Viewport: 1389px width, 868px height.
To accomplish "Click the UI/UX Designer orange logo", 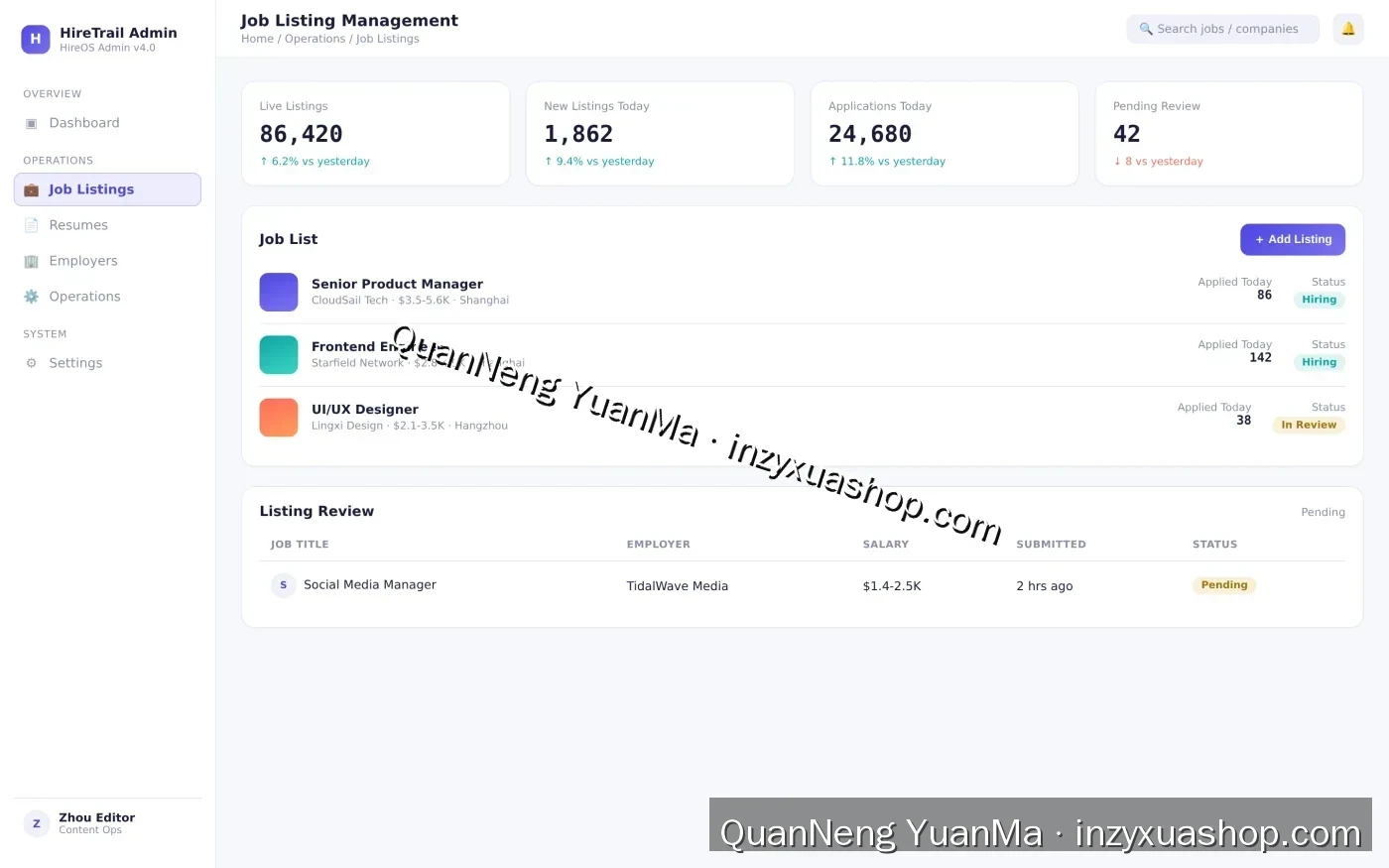I will click(279, 418).
